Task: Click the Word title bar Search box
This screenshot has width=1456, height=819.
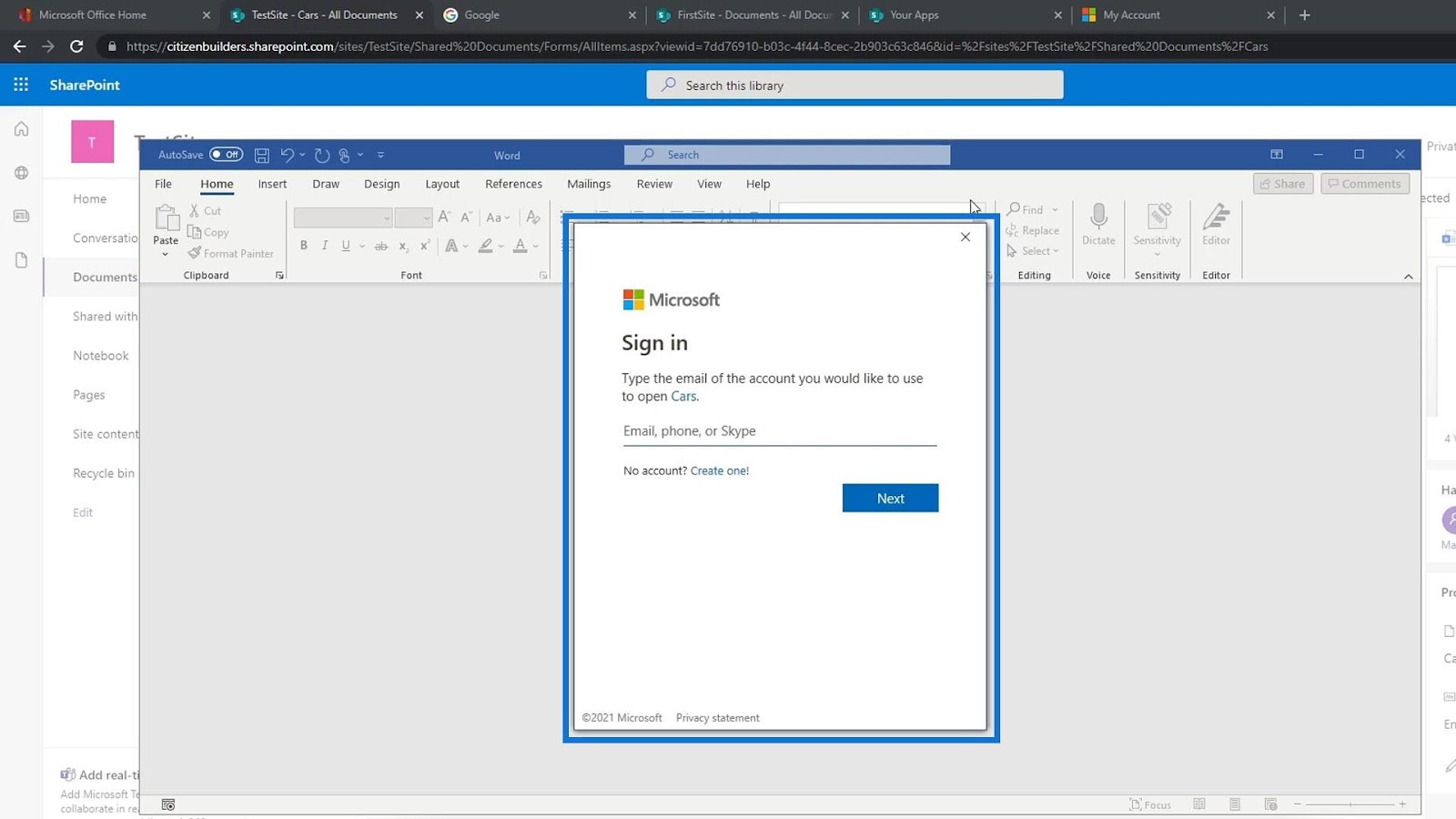Action: pyautogui.click(x=787, y=155)
